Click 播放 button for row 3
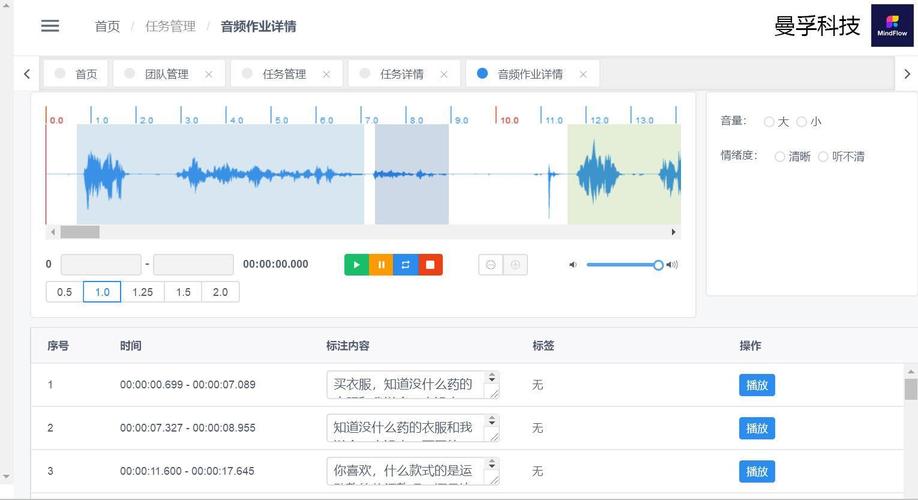Screen dimensions: 918x500 pos(756,471)
